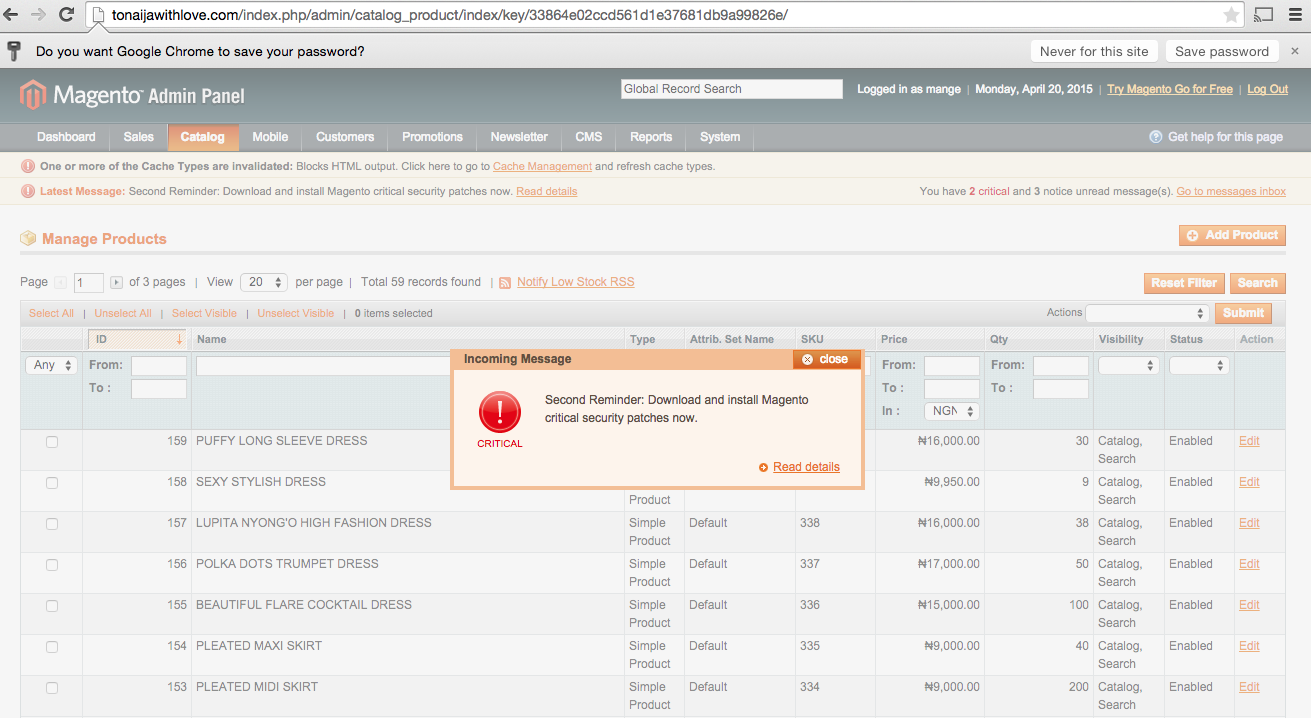Click the Add Product button
The image size is (1311, 718).
pyautogui.click(x=1232, y=236)
